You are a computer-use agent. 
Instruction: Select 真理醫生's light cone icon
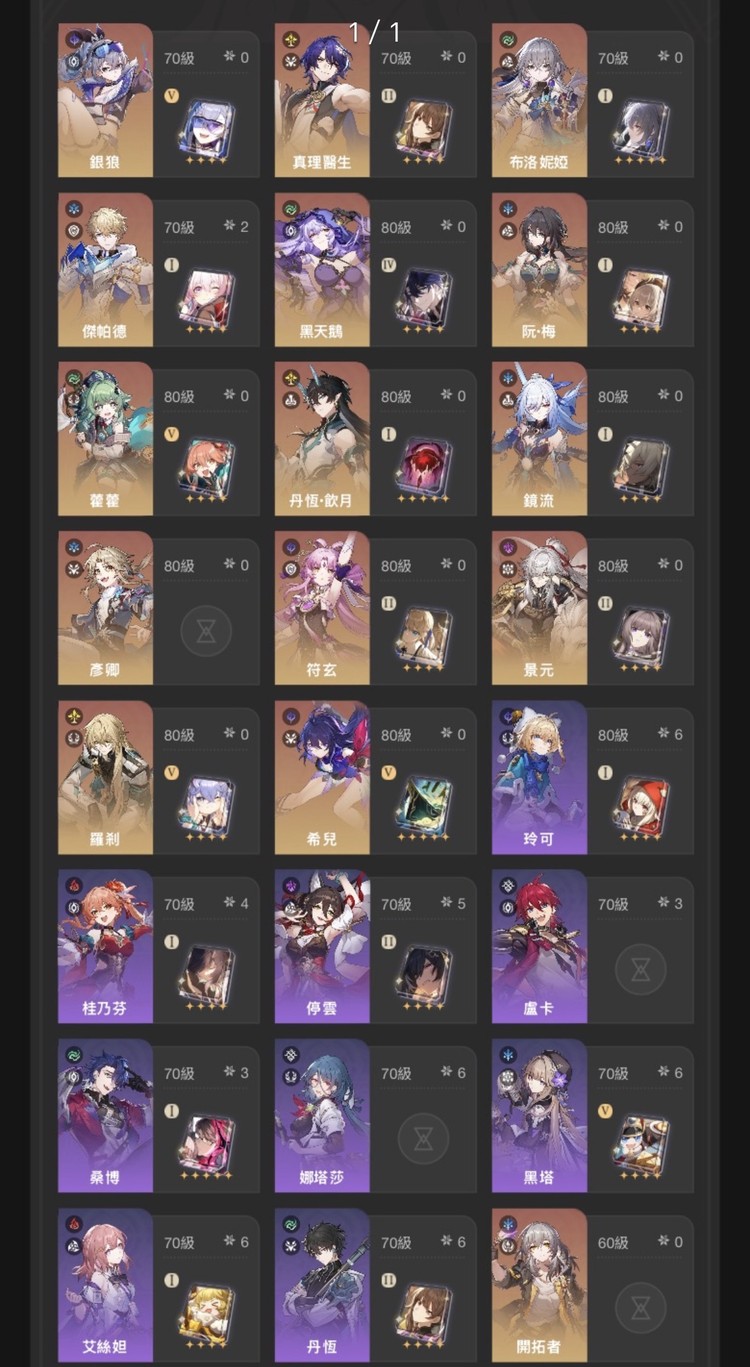pyautogui.click(x=423, y=129)
